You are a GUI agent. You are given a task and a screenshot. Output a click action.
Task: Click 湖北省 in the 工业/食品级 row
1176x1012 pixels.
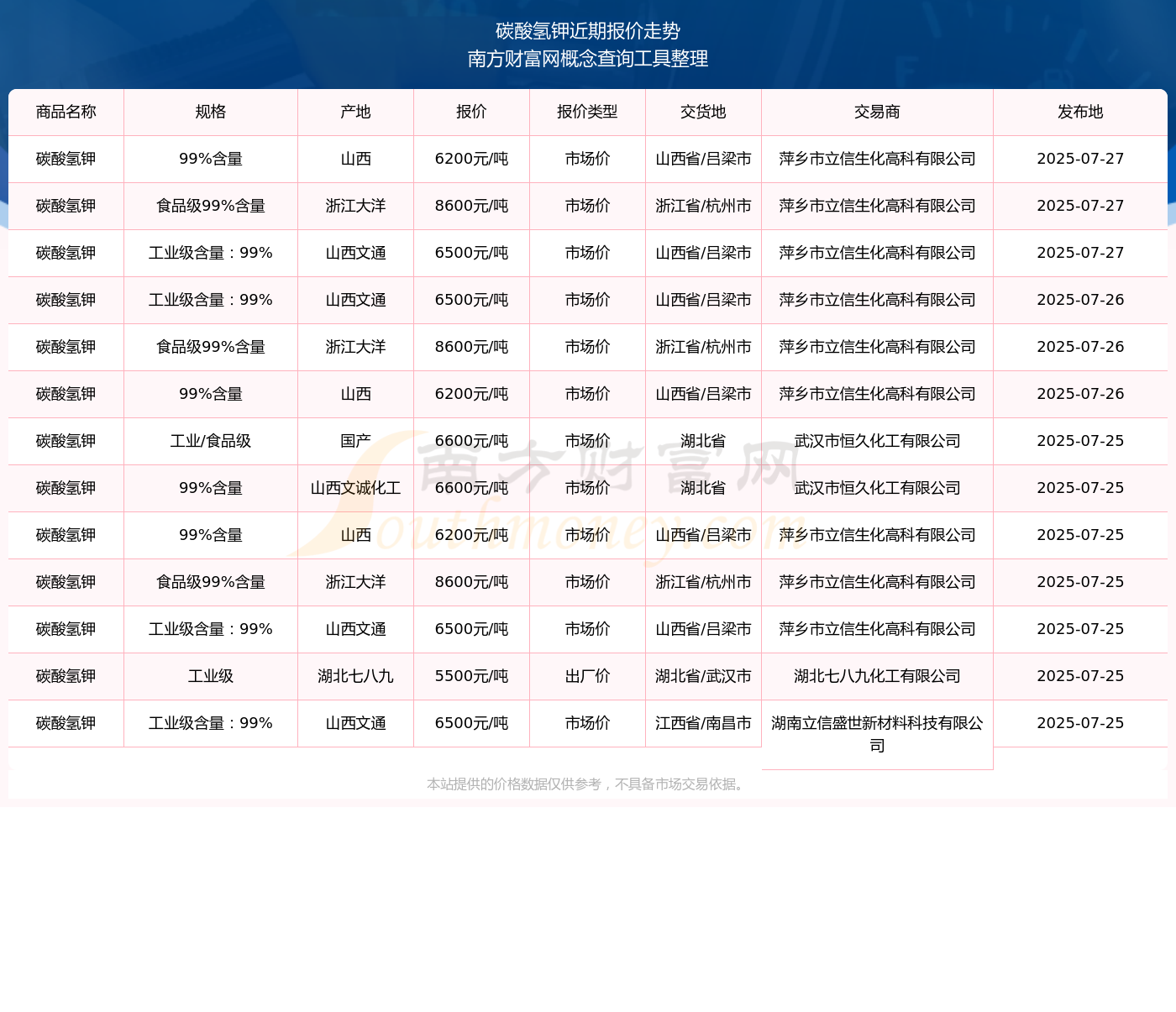(x=704, y=441)
